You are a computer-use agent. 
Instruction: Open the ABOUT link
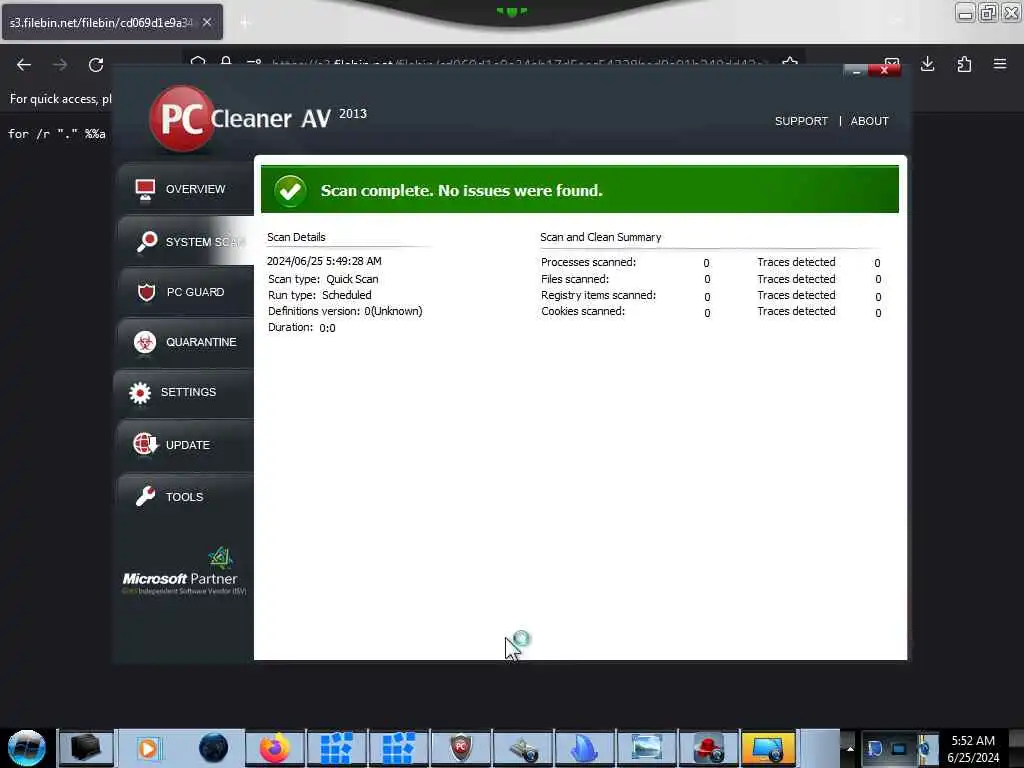coord(869,121)
